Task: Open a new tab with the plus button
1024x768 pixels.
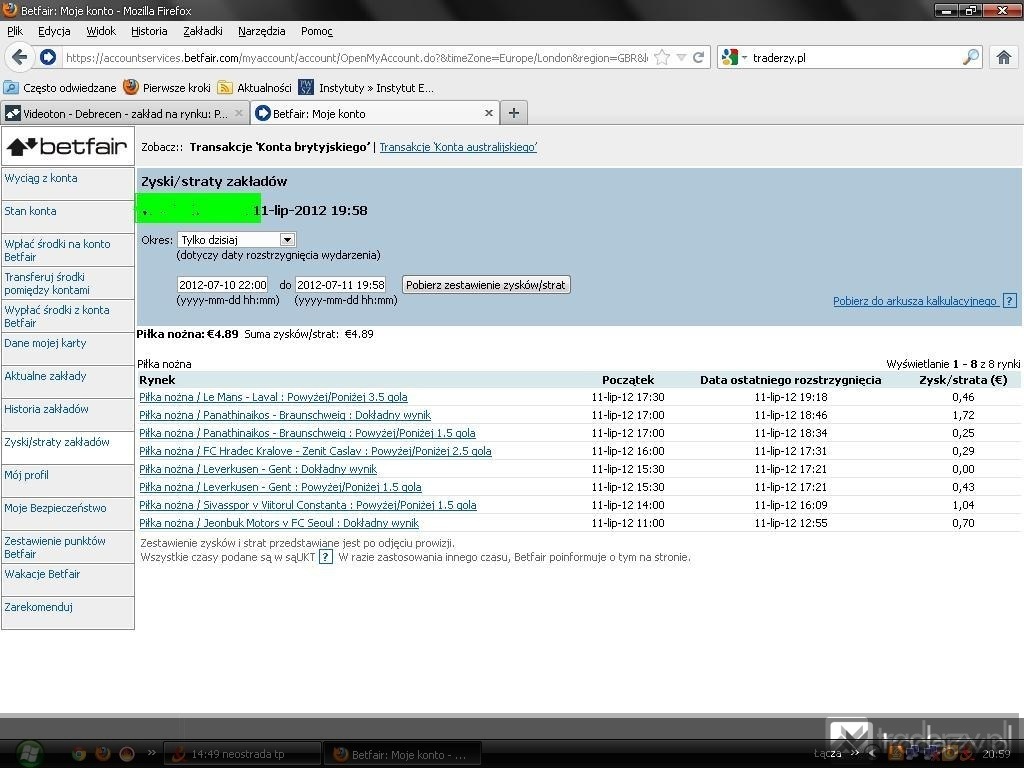Action: coord(514,113)
